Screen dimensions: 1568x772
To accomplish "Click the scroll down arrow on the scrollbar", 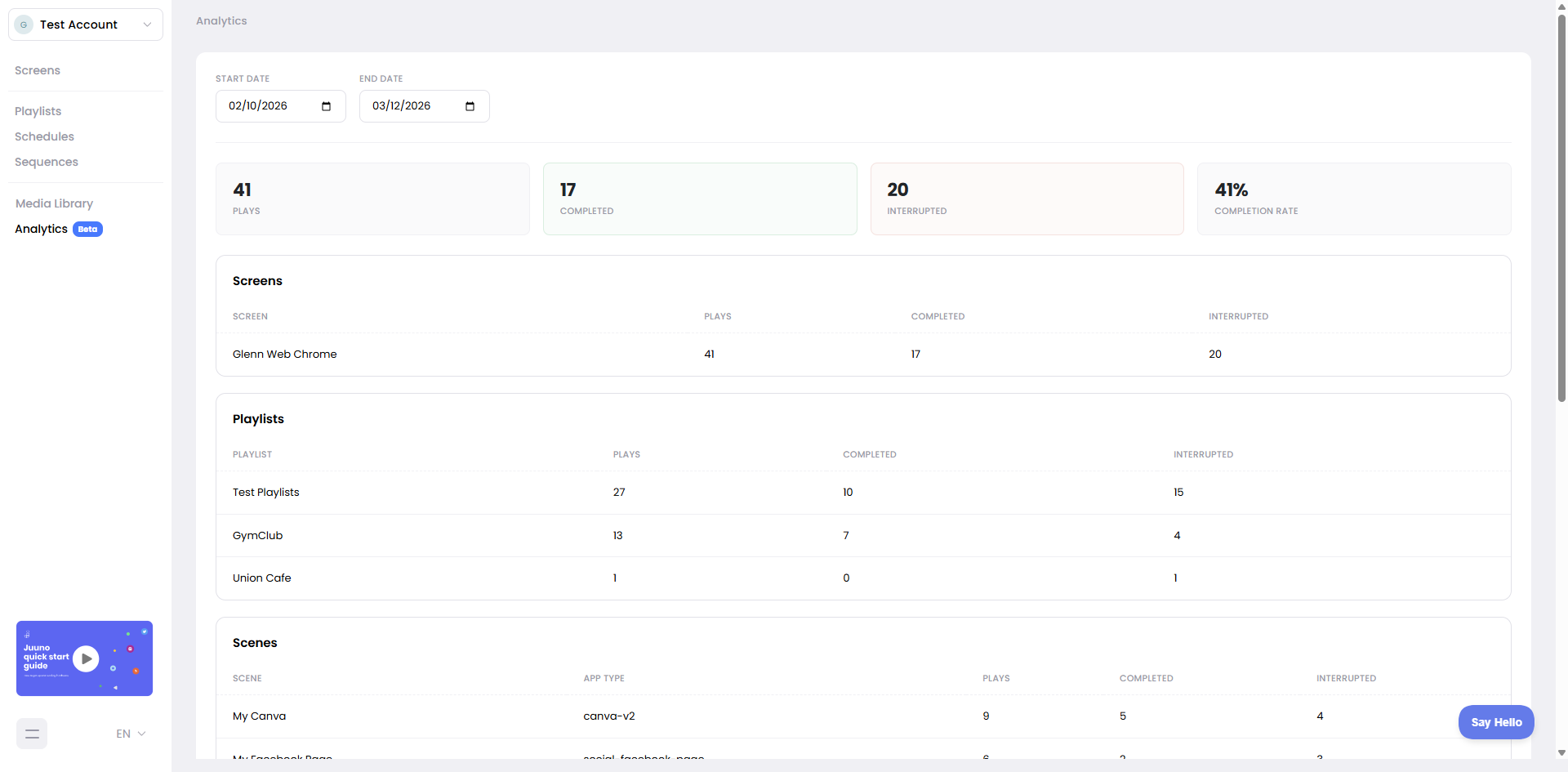I will click(x=1561, y=752).
